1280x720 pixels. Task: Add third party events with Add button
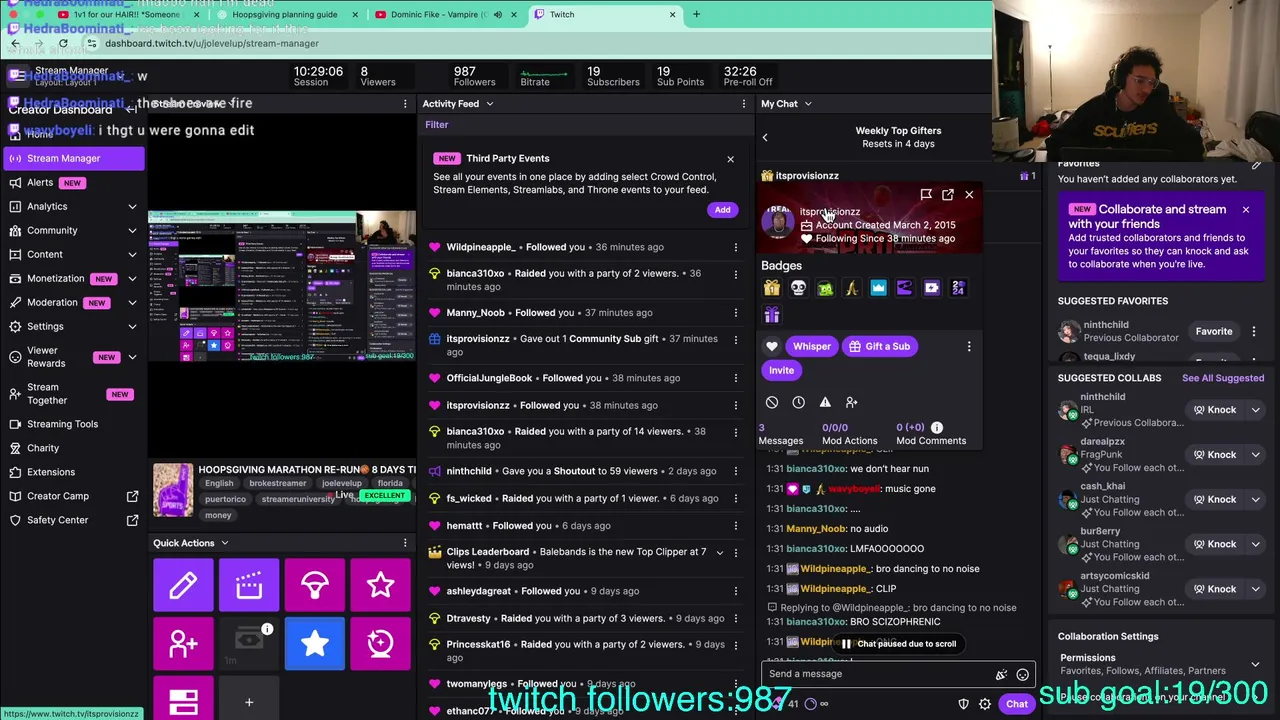pos(722,210)
